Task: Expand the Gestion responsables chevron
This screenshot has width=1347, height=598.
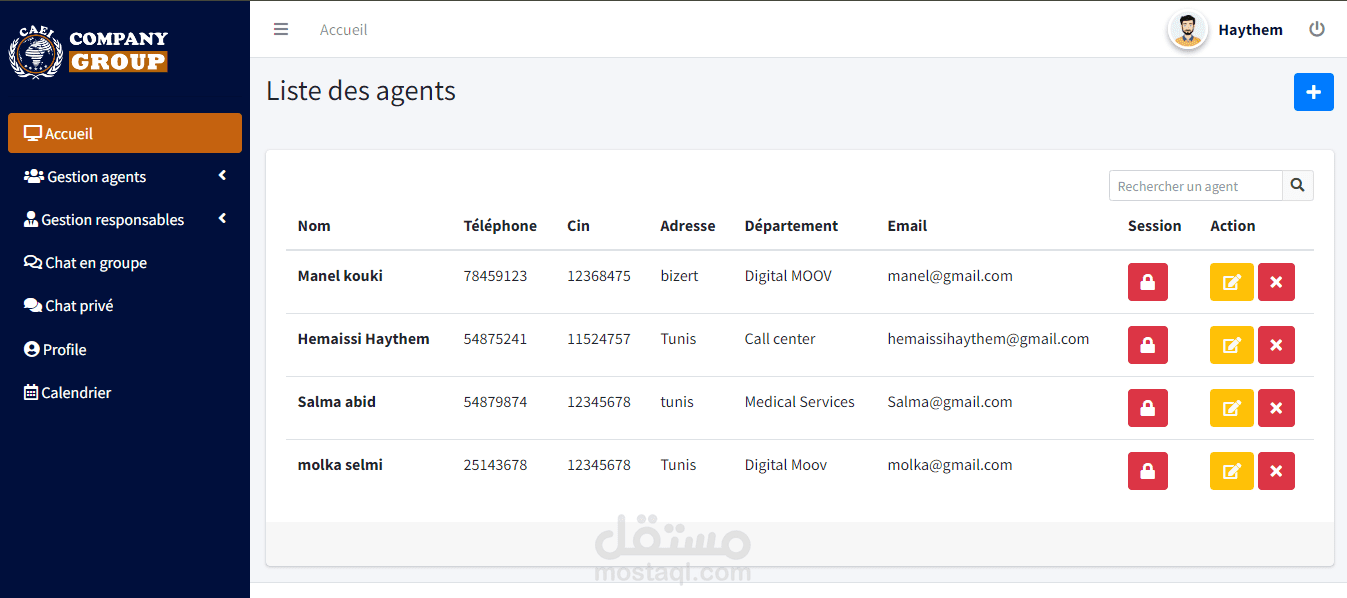Action: point(222,219)
